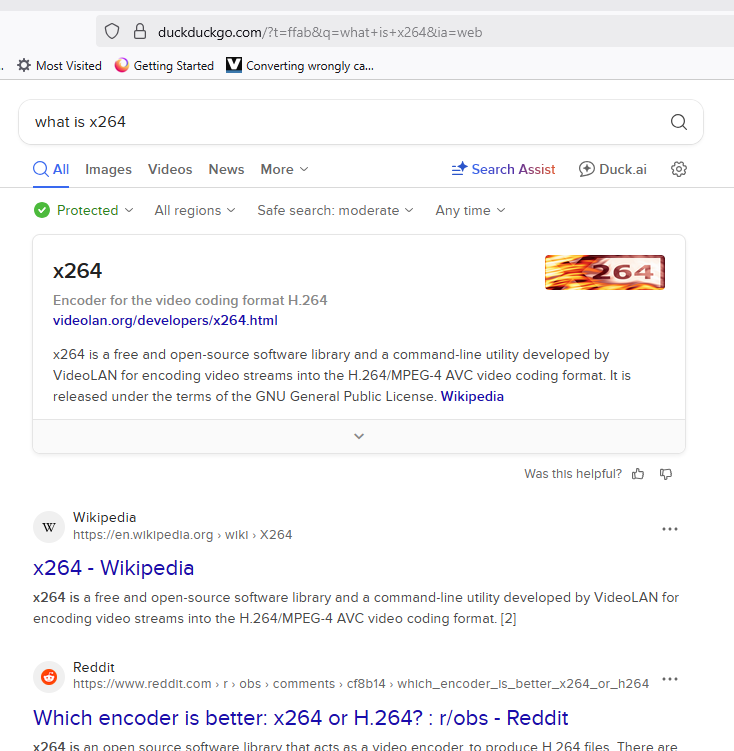Switch to Videos tab
The height and width of the screenshot is (751, 734).
pos(170,169)
